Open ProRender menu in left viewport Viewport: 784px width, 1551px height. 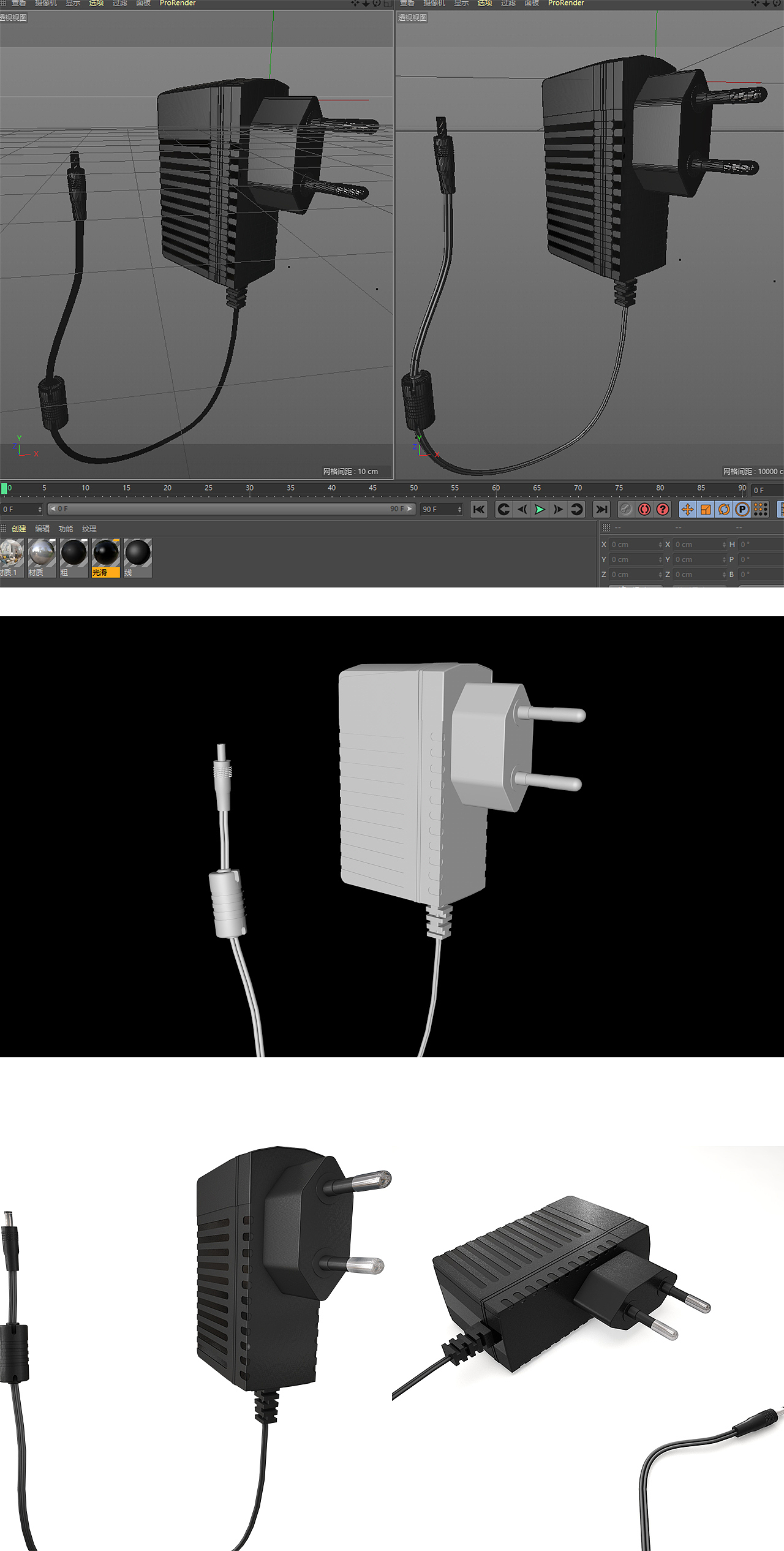pos(178,3)
